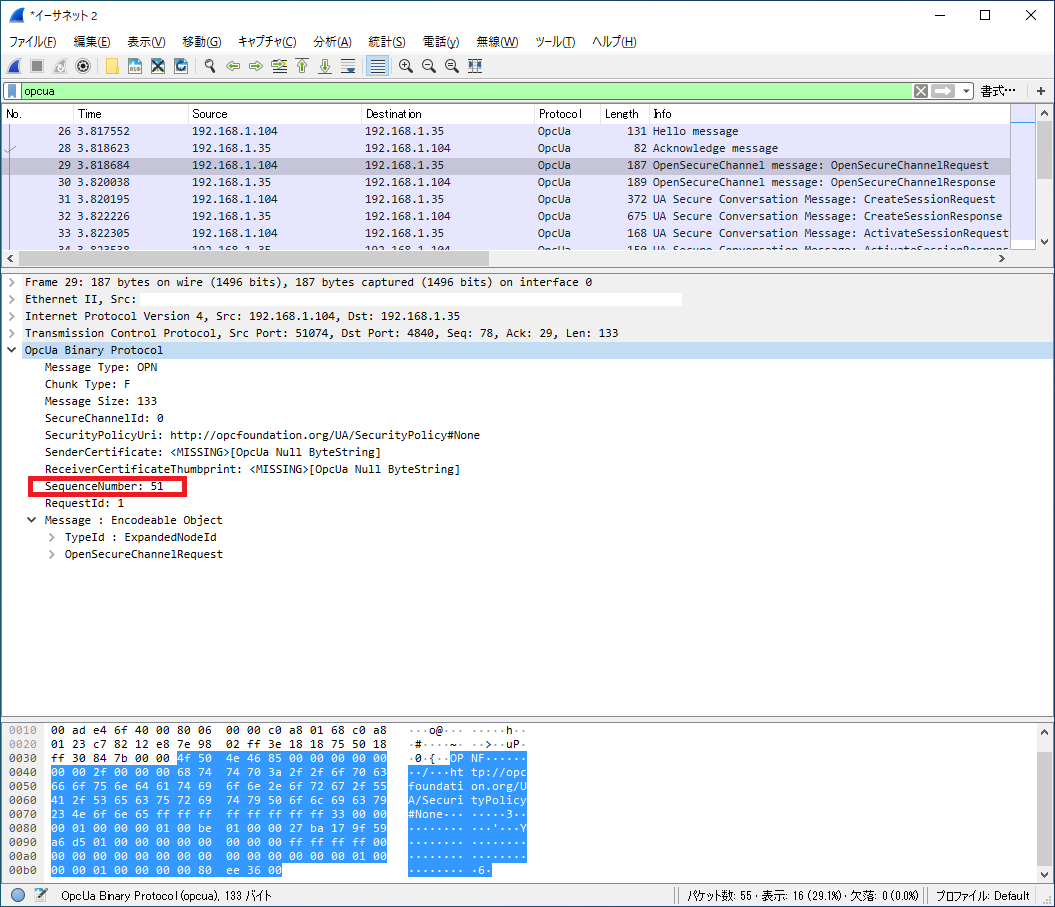
Task: Expand TypeId : ExpandedNodeId node
Action: click(51, 537)
